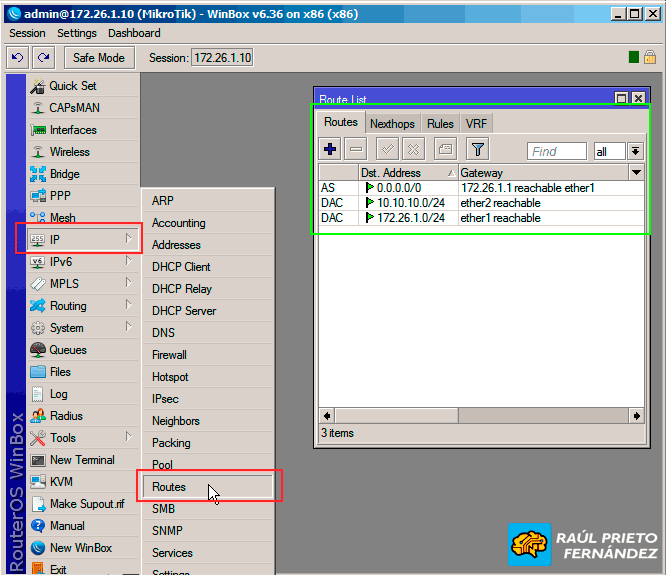The image size is (666, 575).
Task: Click the Undo arrow in toolbar
Action: point(18,58)
